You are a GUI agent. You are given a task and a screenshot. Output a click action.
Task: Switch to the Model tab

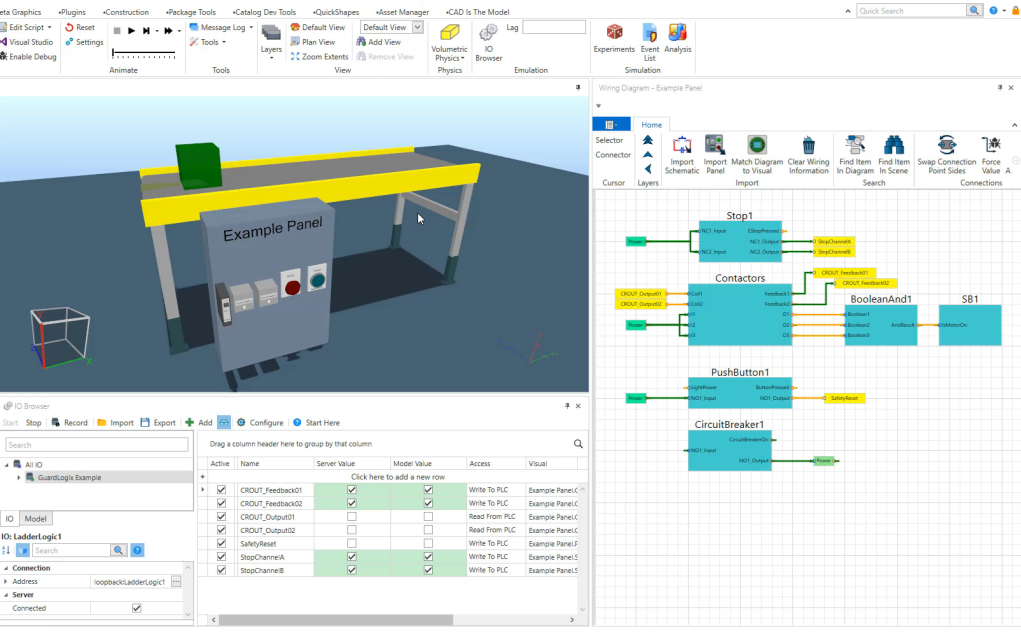coord(36,518)
